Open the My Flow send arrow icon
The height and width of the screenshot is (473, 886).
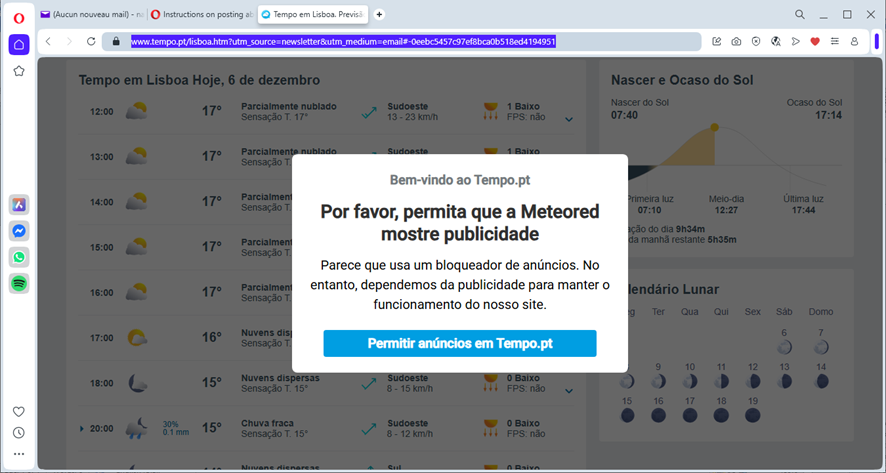pyautogui.click(x=796, y=41)
